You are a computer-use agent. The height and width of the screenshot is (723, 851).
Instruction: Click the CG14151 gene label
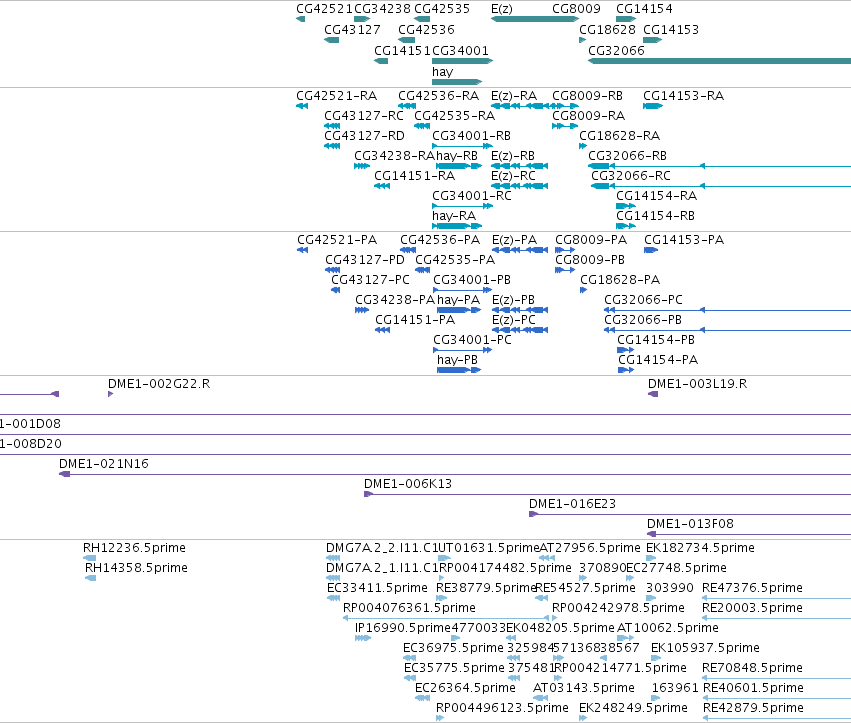pos(402,50)
